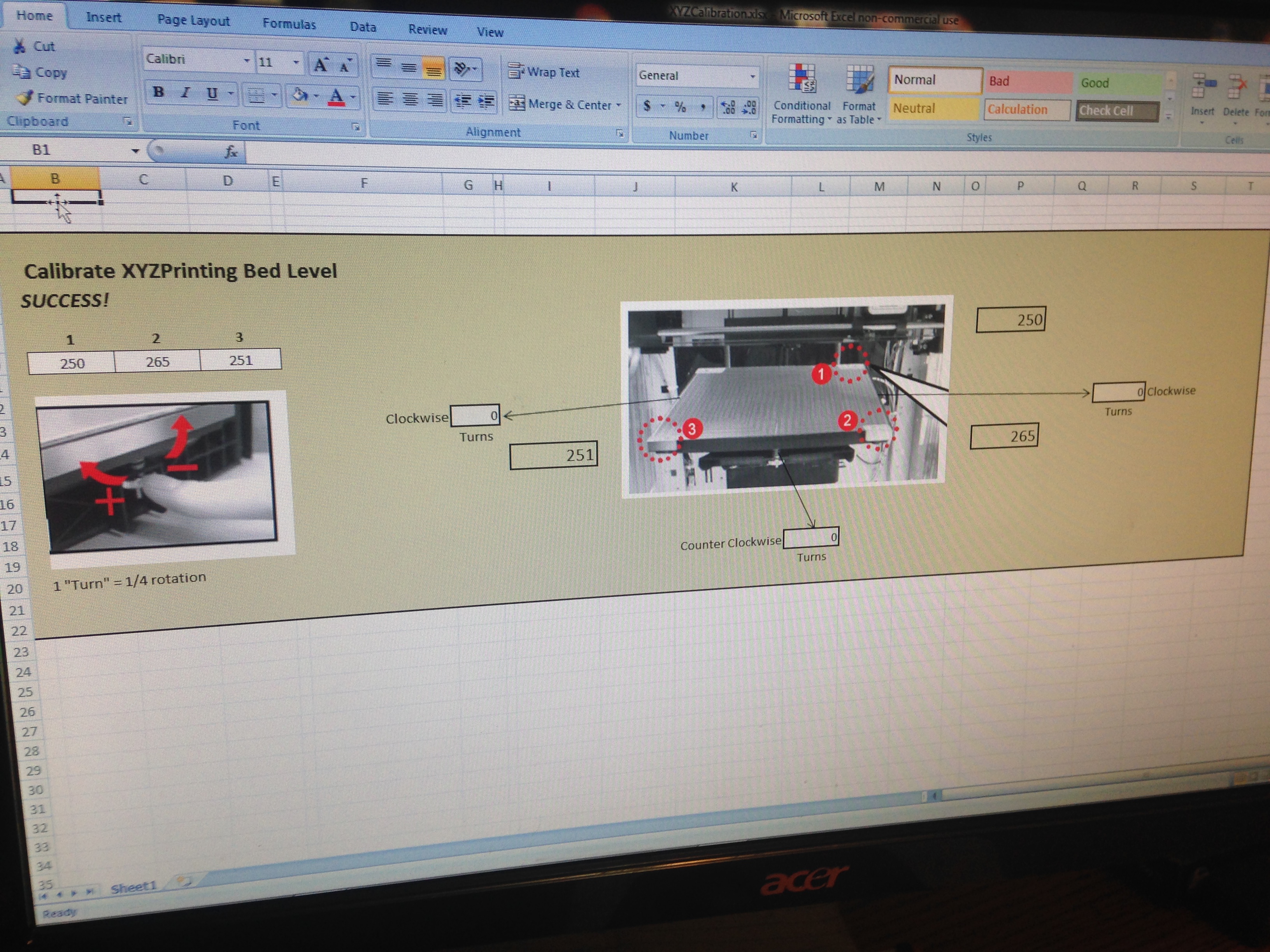Apply Accounting dollar number format

647,106
